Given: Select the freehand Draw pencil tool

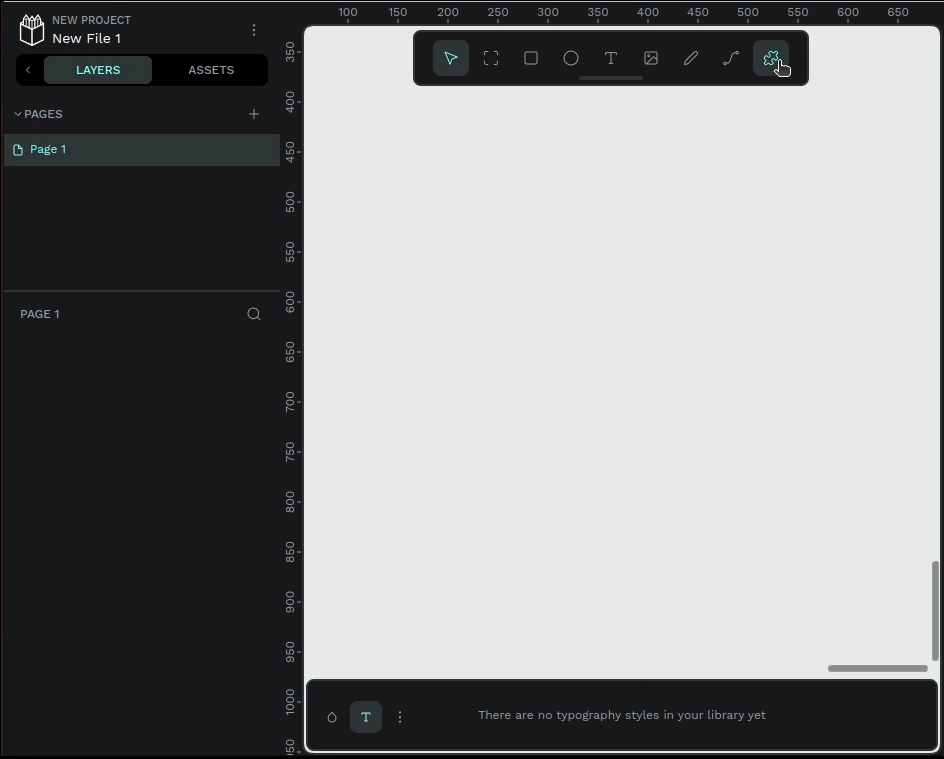Looking at the screenshot, I should pyautogui.click(x=691, y=58).
